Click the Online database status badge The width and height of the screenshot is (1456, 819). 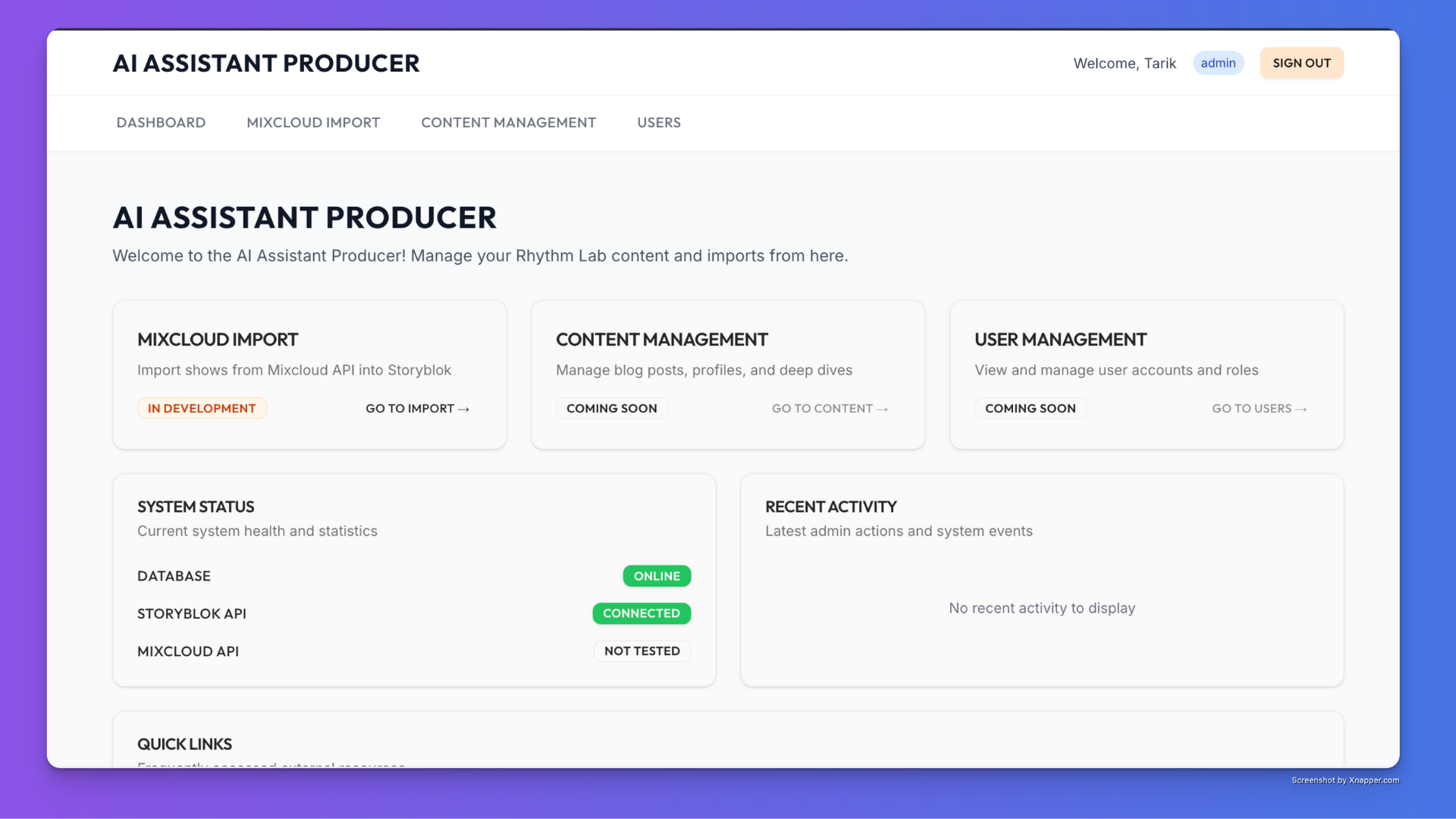[x=657, y=576]
